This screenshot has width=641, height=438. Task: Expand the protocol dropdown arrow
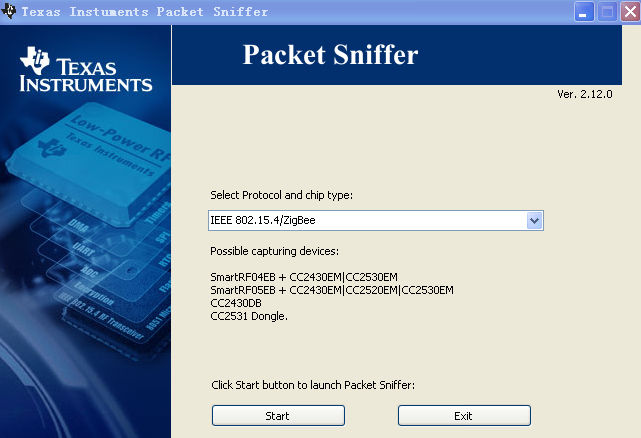534,220
